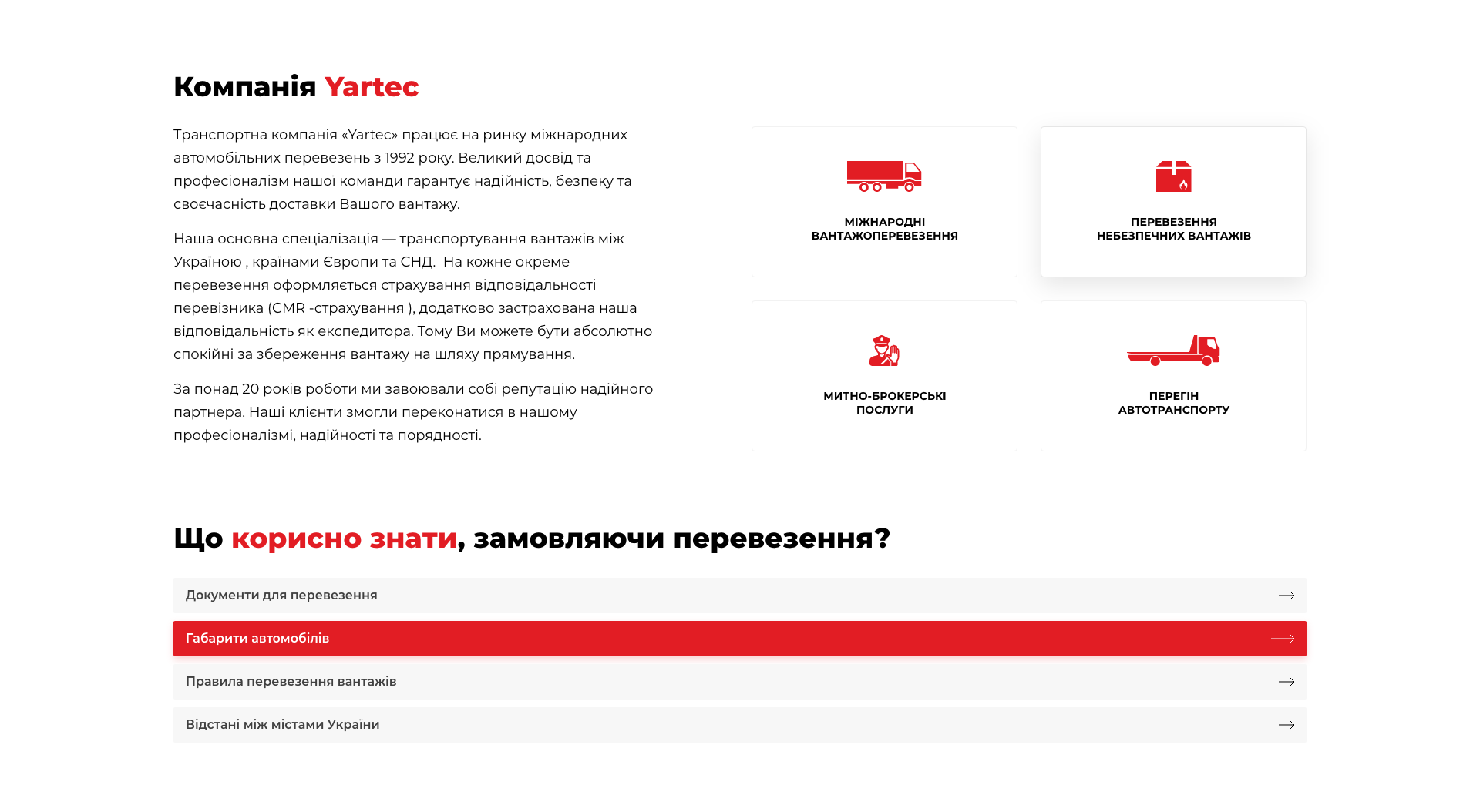Click the red cargo truck icon
This screenshot has width=1480, height=812.
[x=884, y=176]
